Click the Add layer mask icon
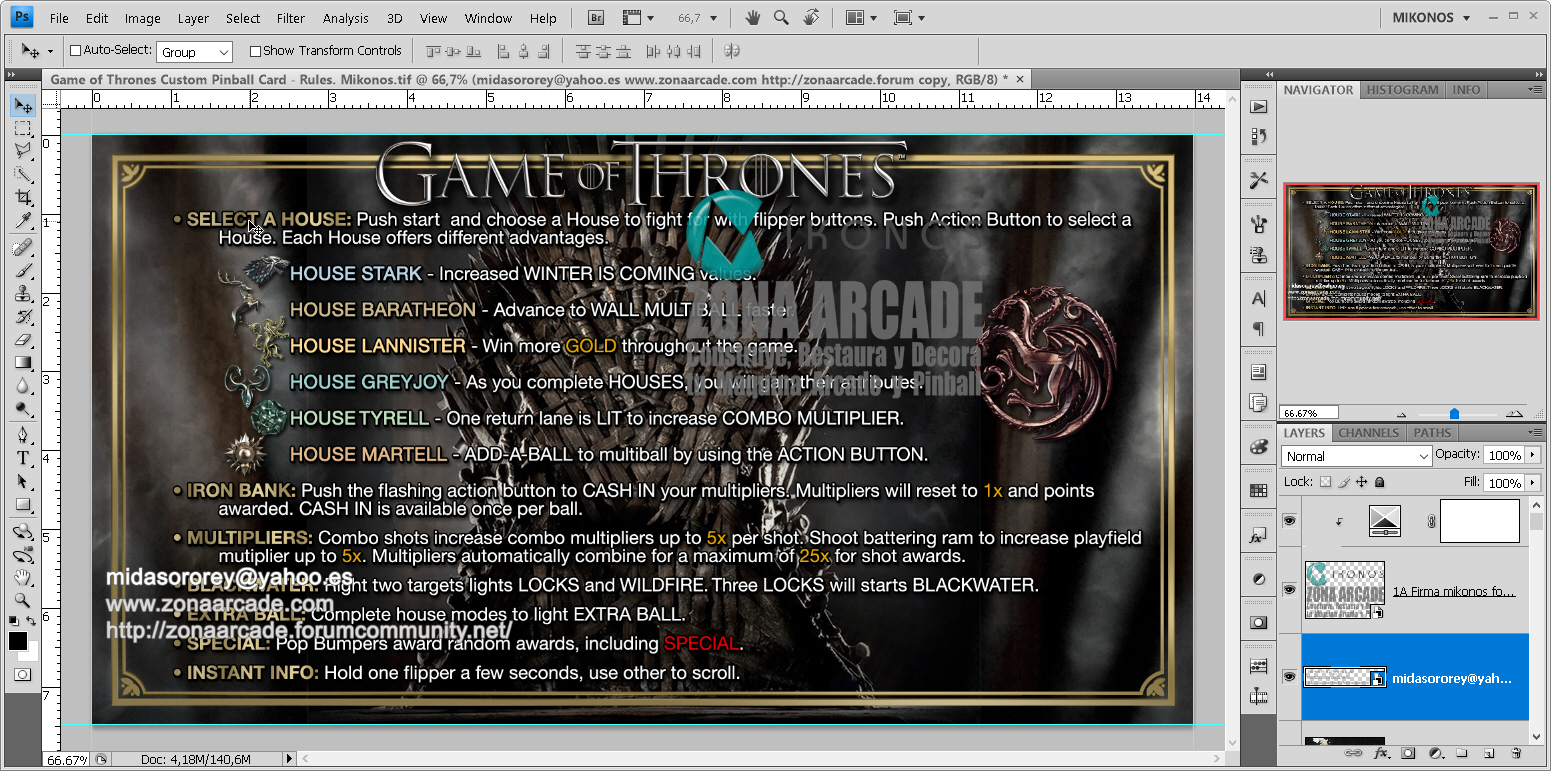 pos(1408,752)
